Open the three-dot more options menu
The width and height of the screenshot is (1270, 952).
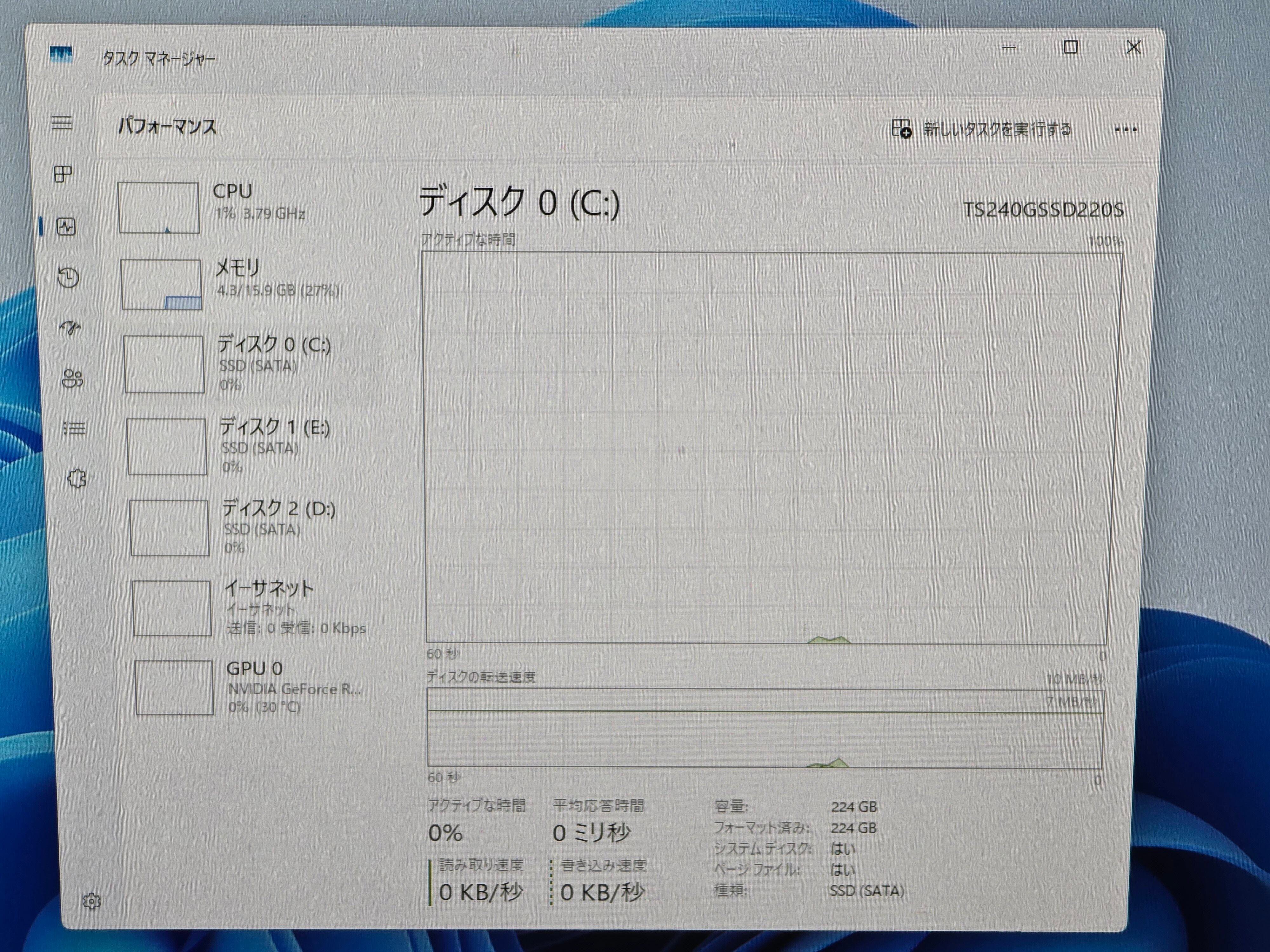pyautogui.click(x=1125, y=130)
